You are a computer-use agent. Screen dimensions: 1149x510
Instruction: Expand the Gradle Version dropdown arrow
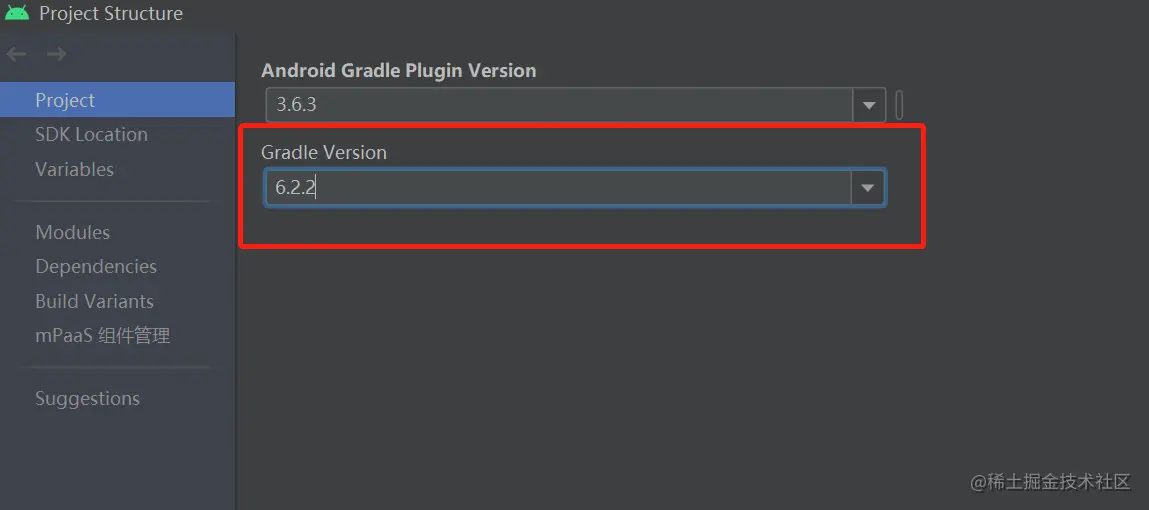(867, 188)
